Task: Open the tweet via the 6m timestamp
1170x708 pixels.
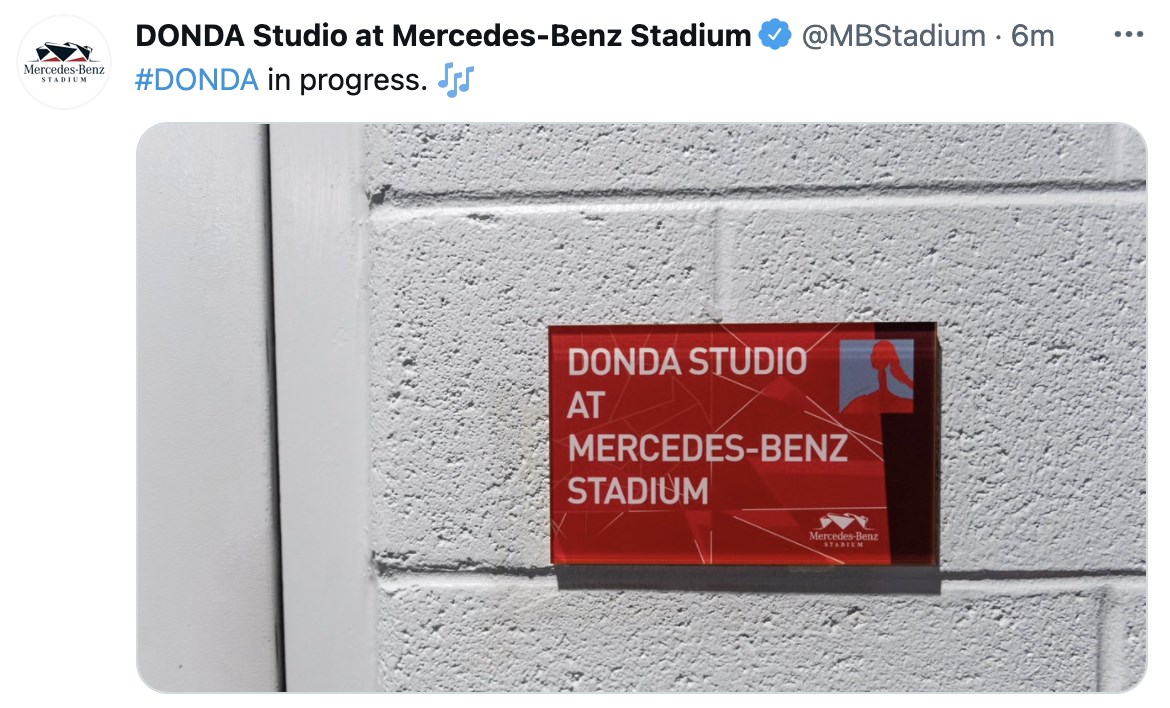Action: 1033,35
